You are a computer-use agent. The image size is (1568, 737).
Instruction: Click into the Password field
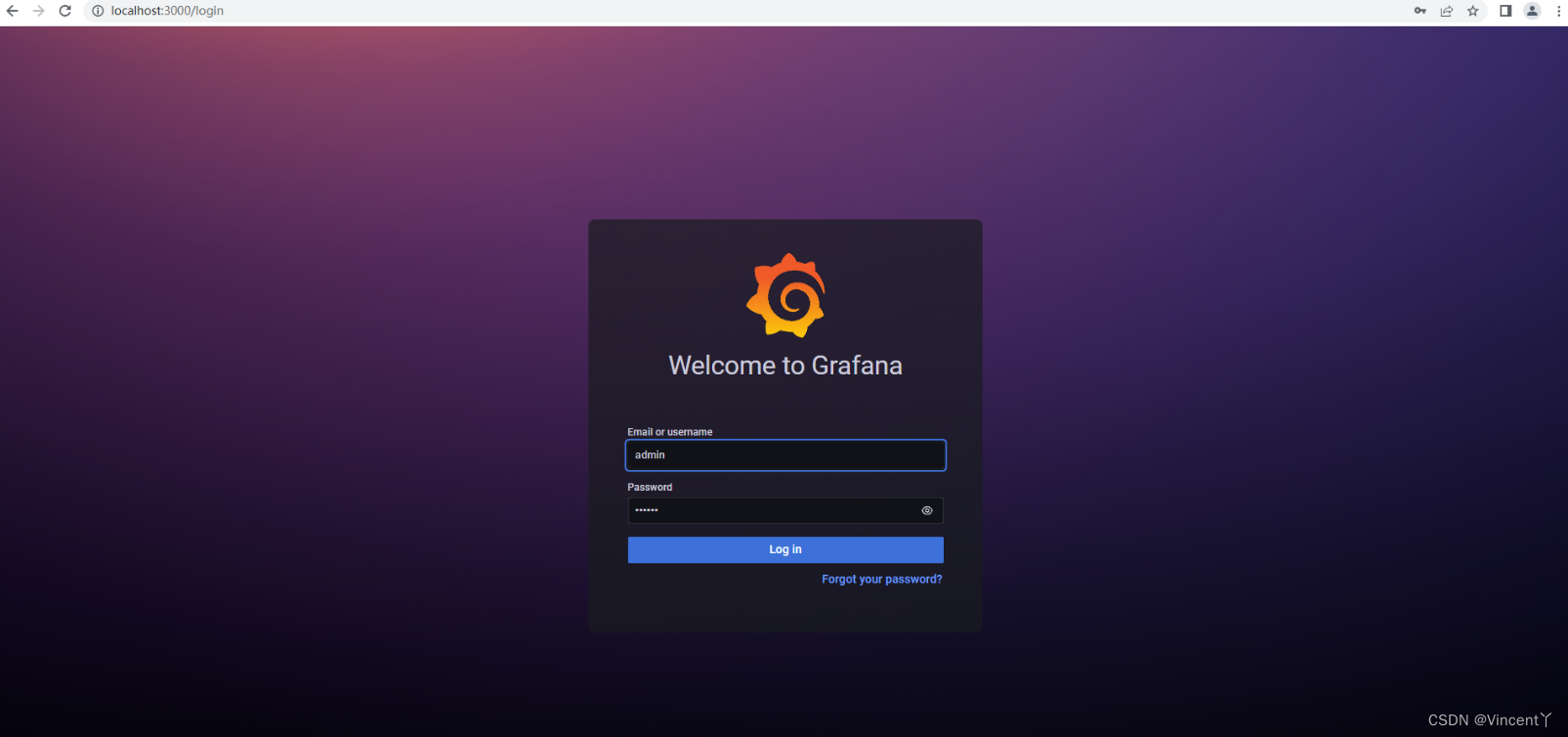click(x=785, y=510)
